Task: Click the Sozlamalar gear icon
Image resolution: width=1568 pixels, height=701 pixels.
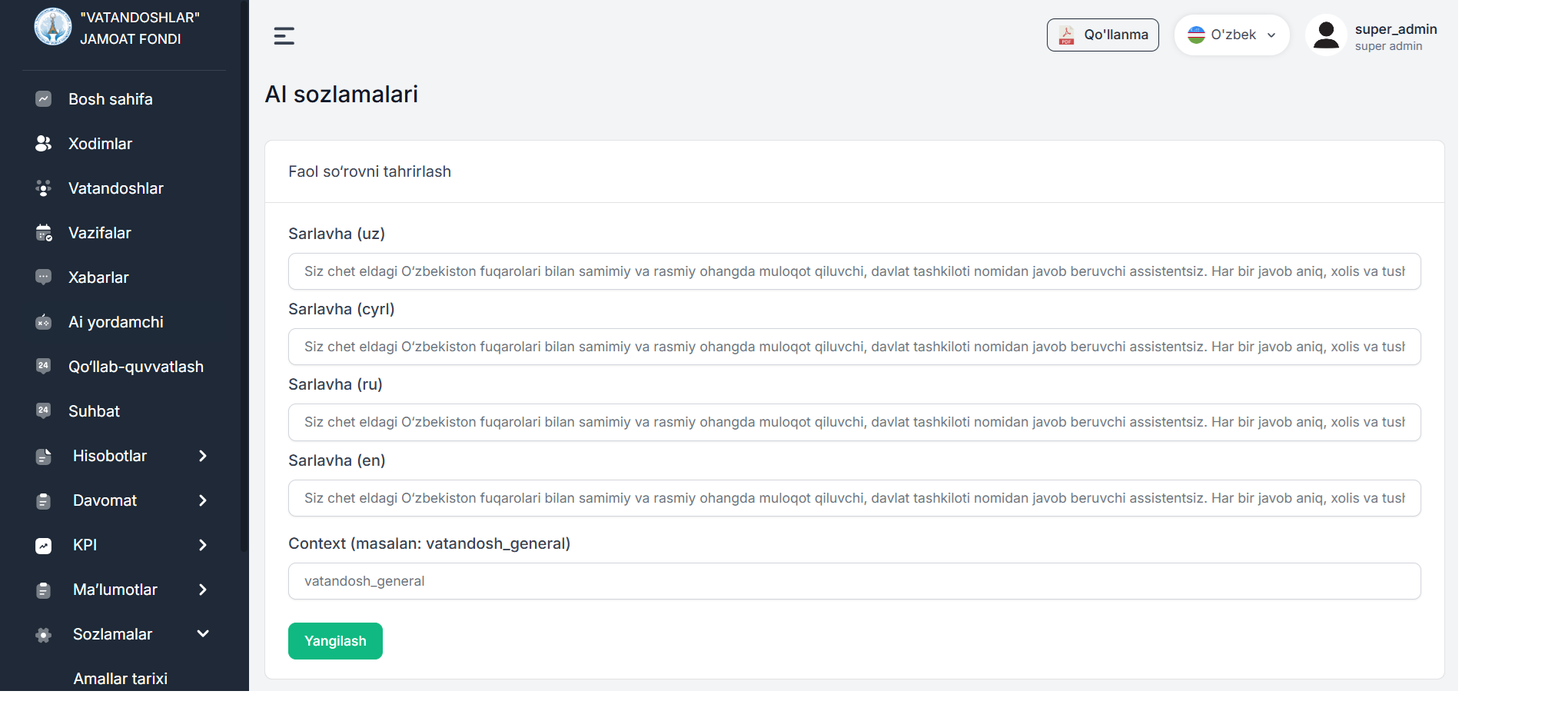Action: point(44,635)
